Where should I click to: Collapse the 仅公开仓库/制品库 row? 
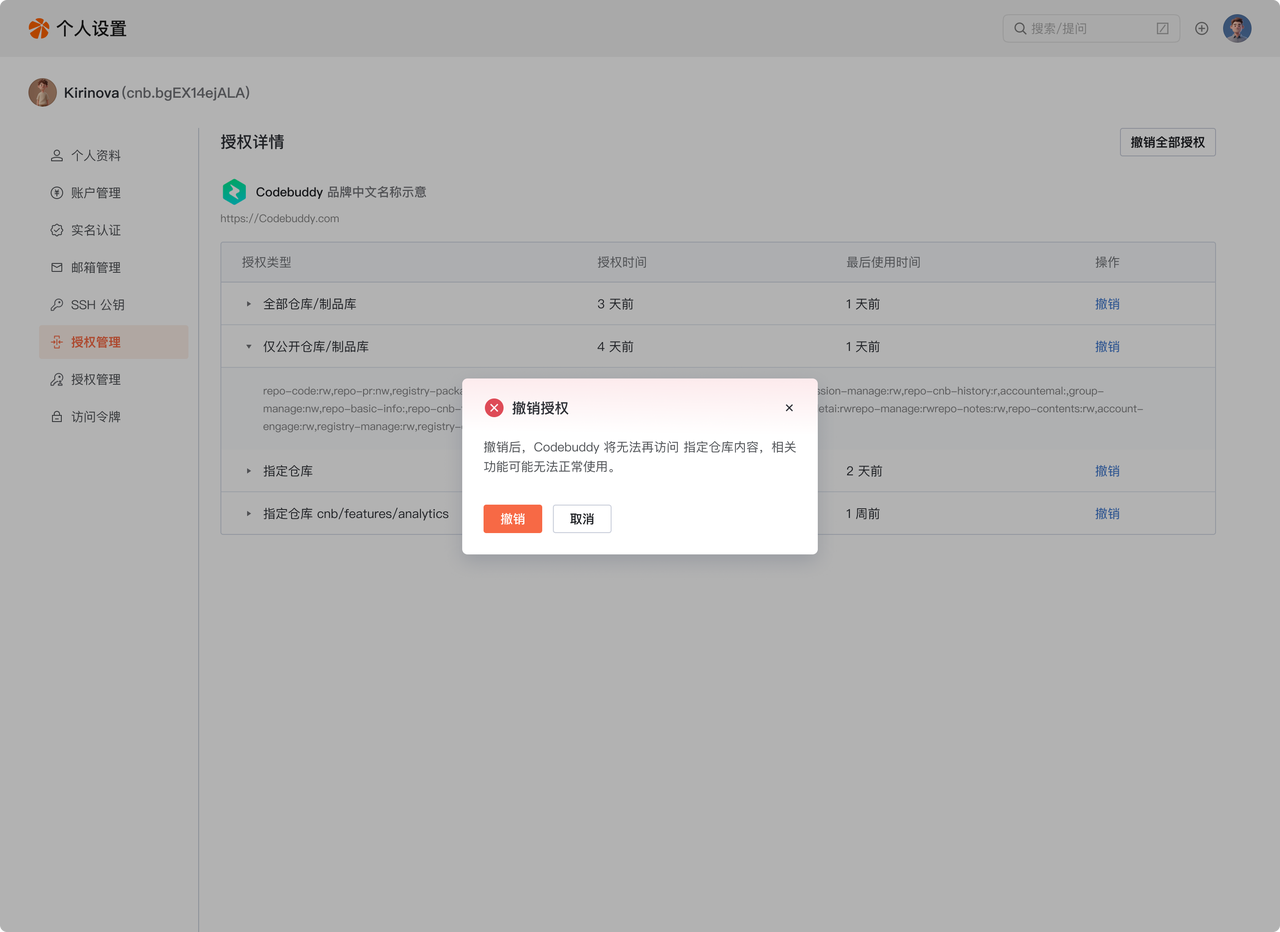point(249,347)
